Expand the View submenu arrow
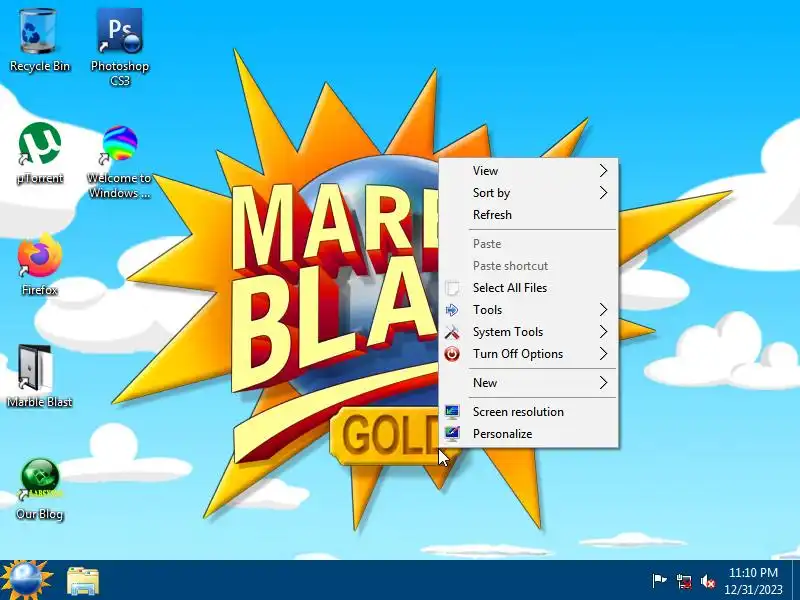Image resolution: width=800 pixels, height=600 pixels. pyautogui.click(x=604, y=170)
